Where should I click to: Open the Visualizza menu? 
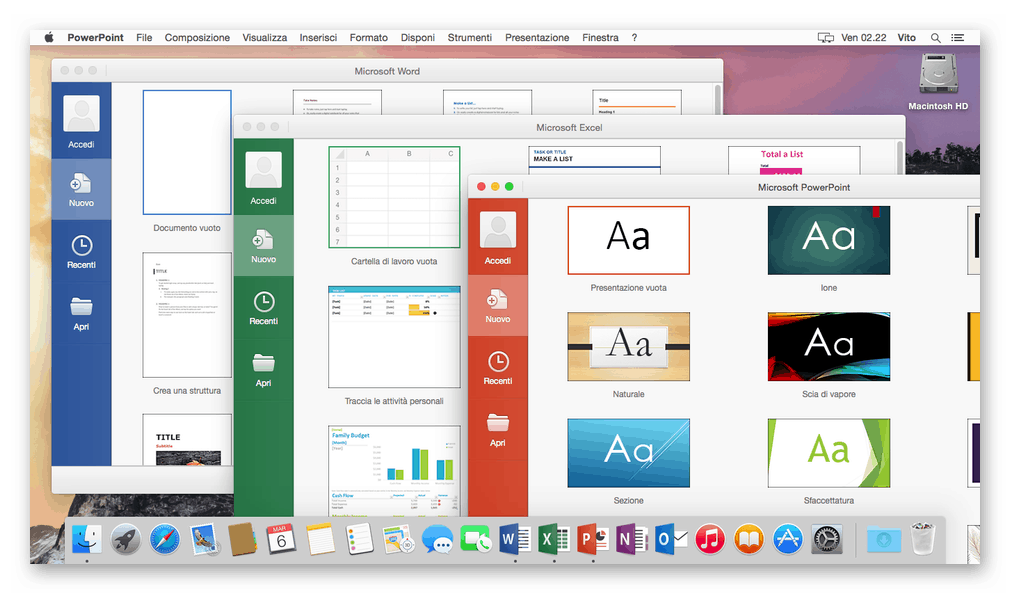[x=265, y=38]
